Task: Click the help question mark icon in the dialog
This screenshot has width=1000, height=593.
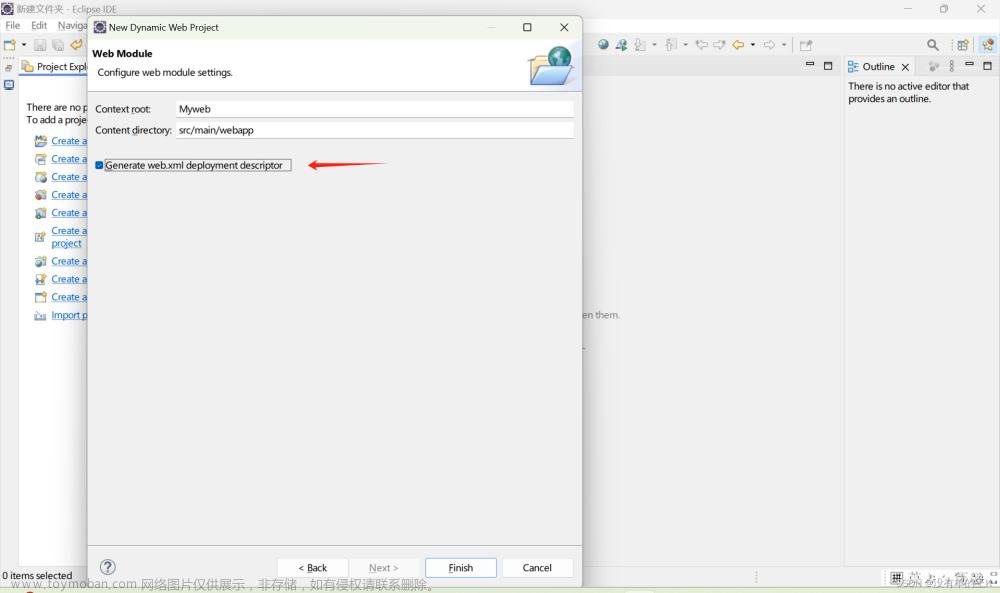Action: click(108, 567)
